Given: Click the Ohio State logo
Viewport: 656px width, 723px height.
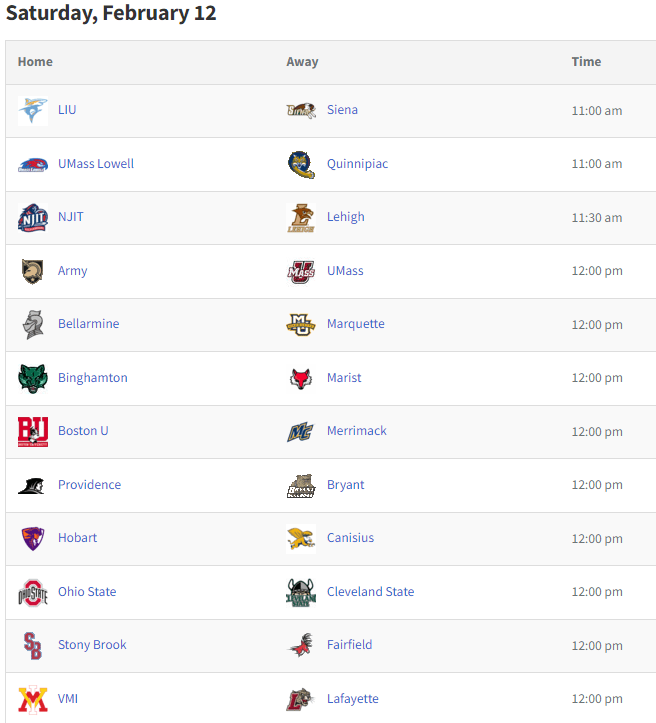Looking at the screenshot, I should coord(33,593).
